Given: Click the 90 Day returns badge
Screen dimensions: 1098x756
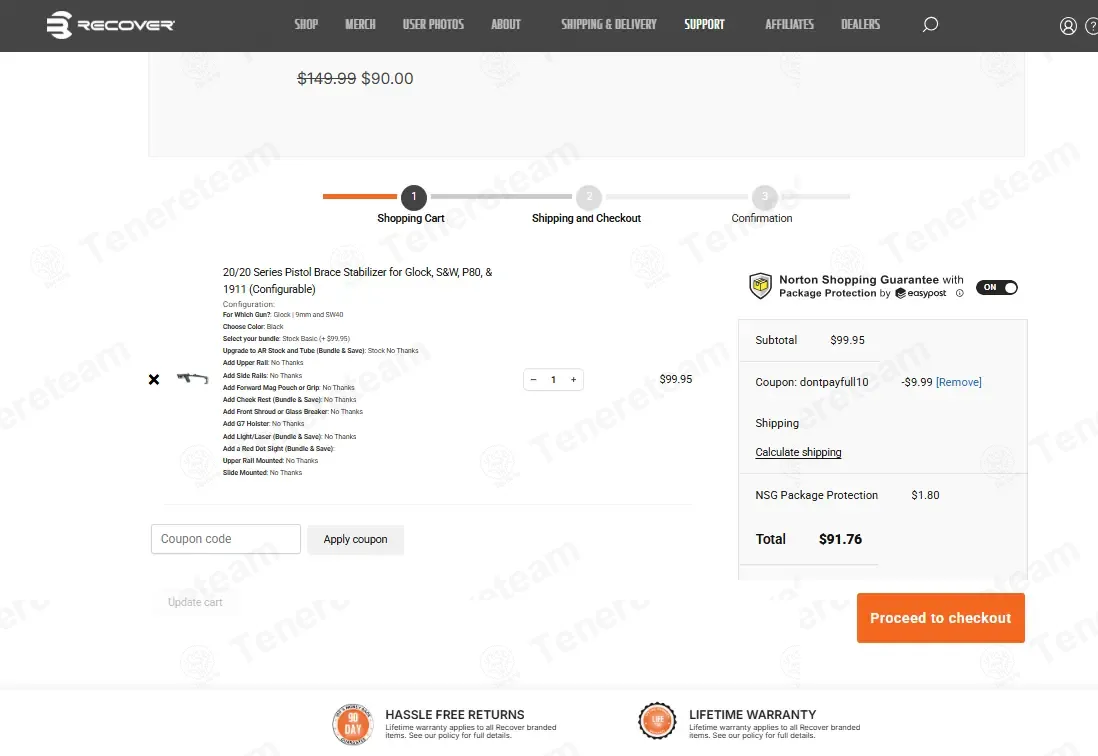Looking at the screenshot, I should click(x=352, y=722).
